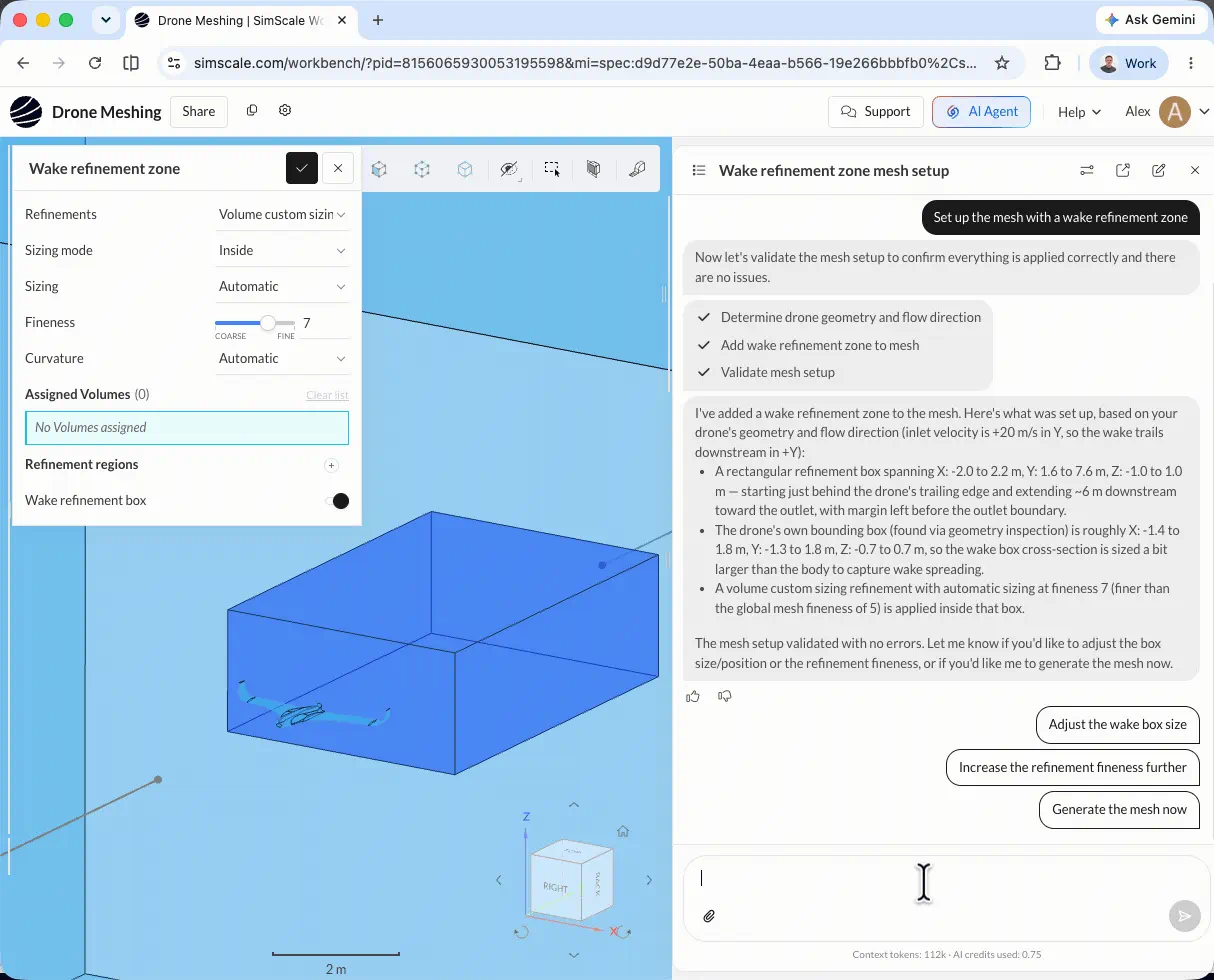
Task: Open the Work profile button
Action: [x=1128, y=63]
